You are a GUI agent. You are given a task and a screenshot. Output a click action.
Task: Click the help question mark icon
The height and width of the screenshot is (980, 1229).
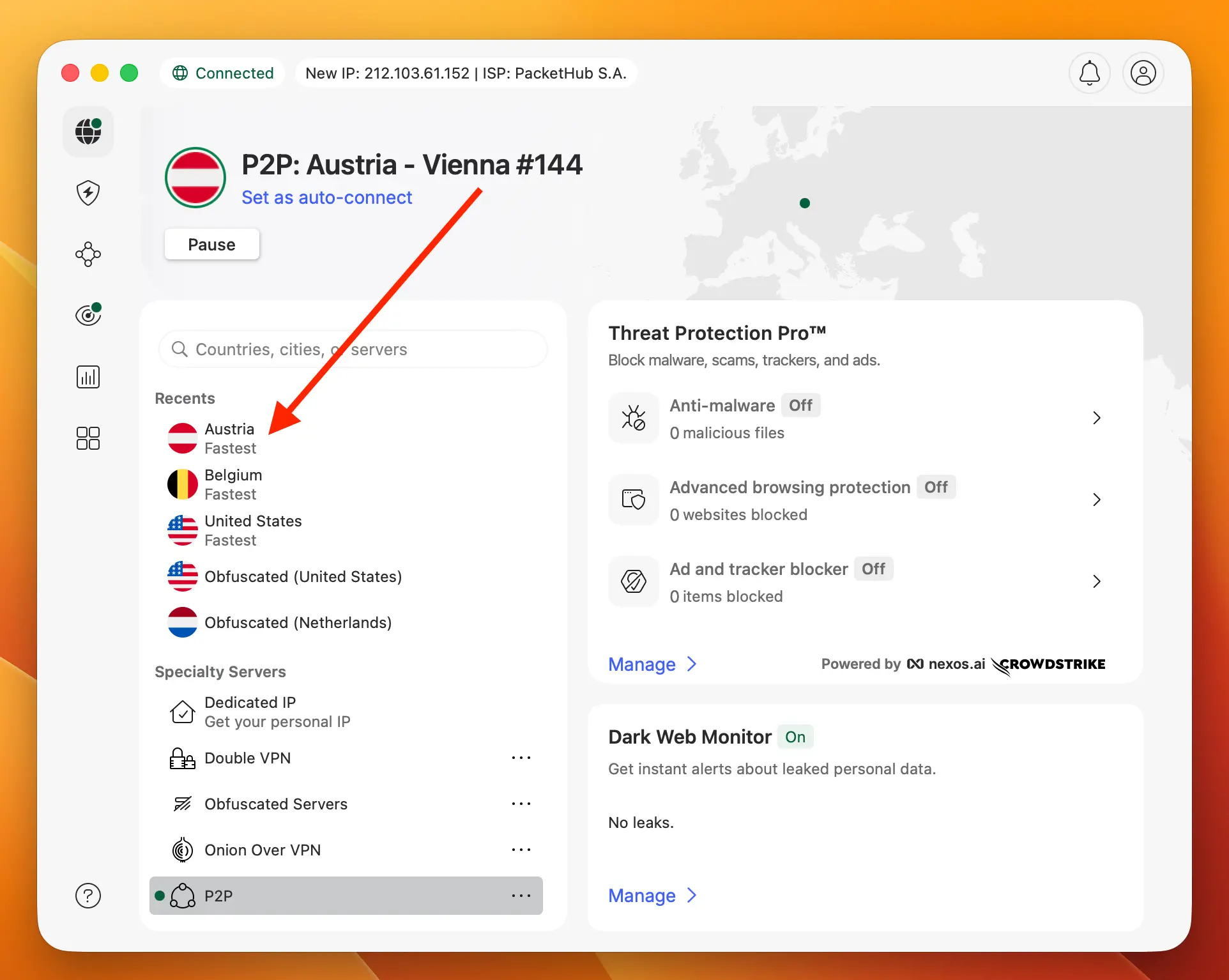88,896
